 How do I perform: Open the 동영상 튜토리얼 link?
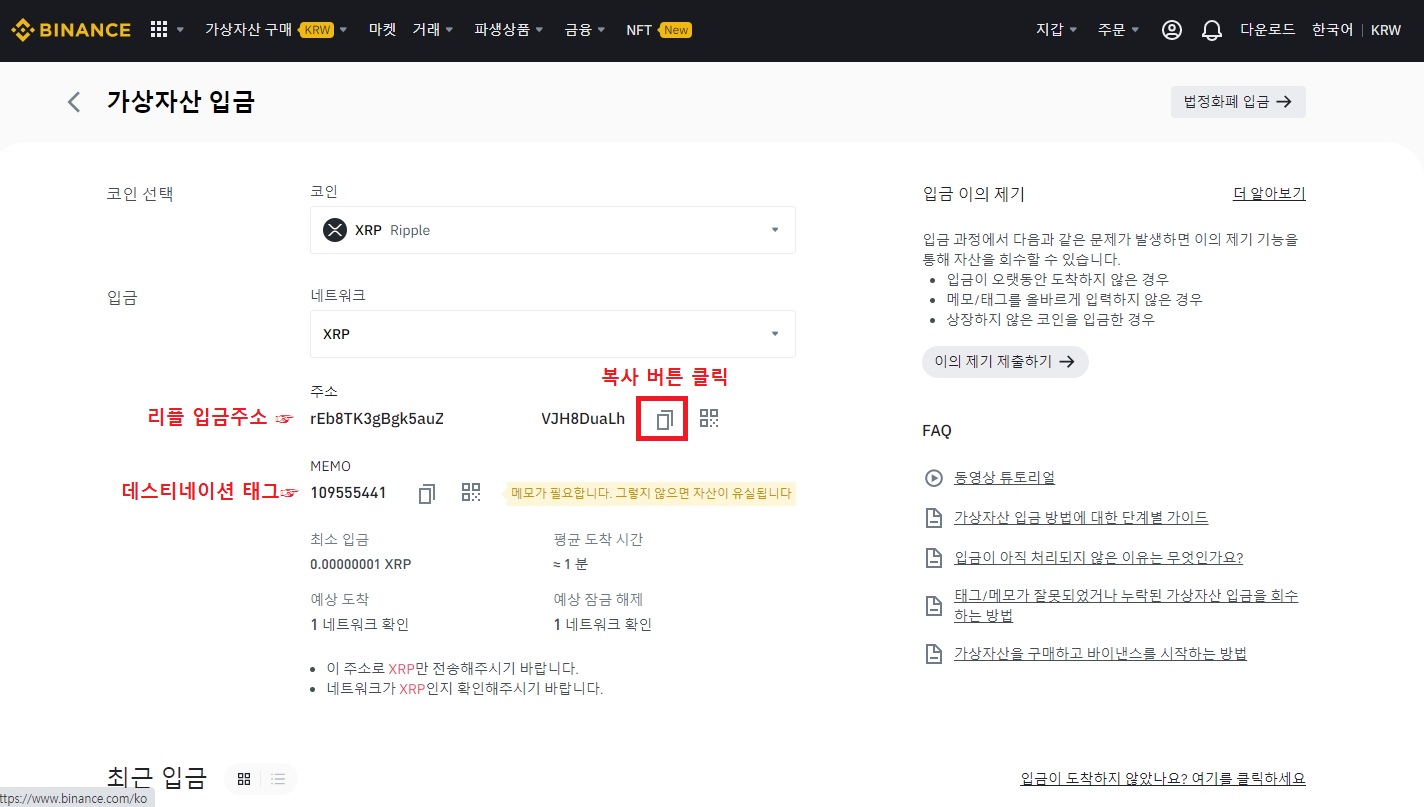1005,478
